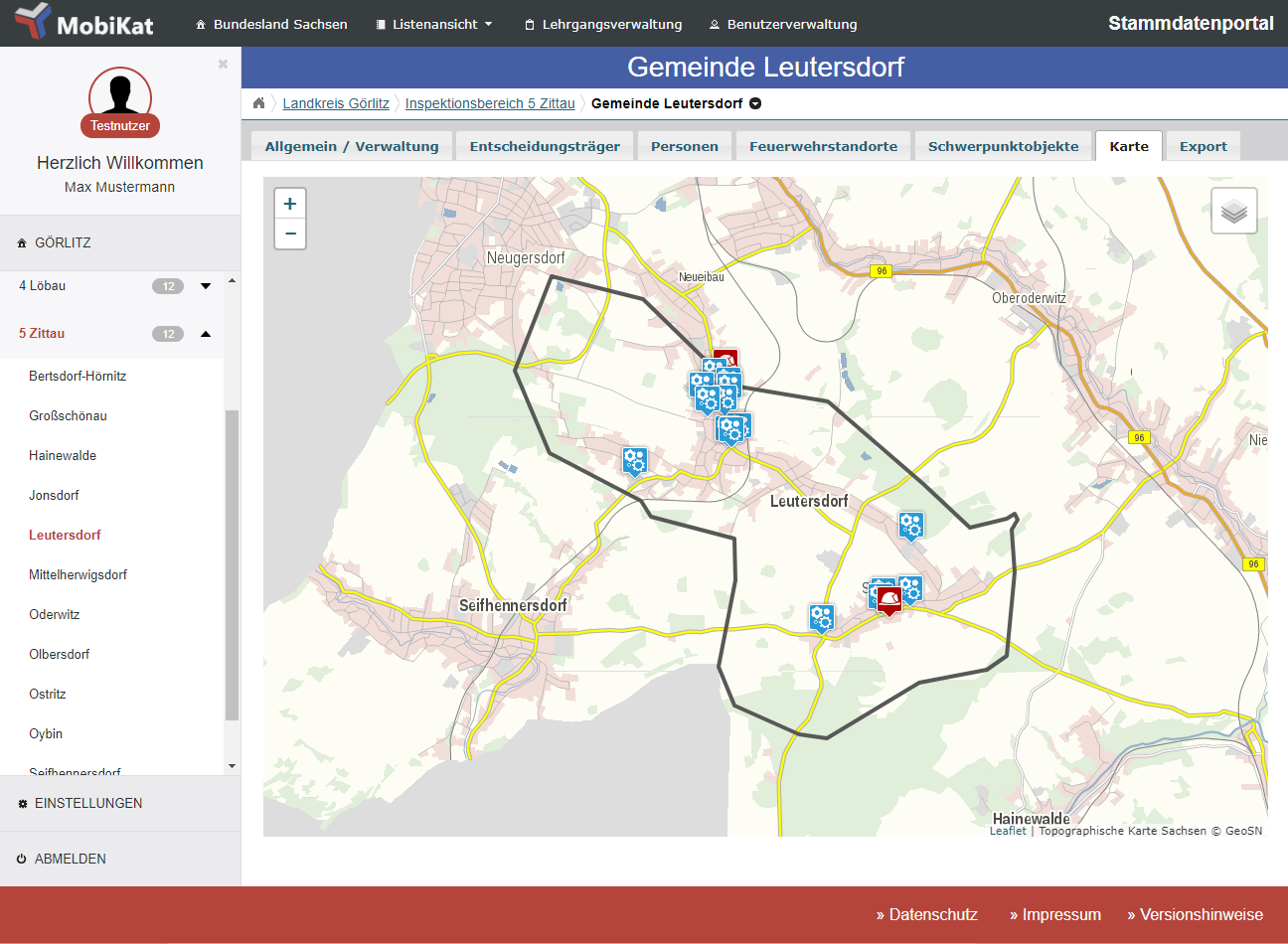Image resolution: width=1288 pixels, height=944 pixels.
Task: Select Oderwitz in the sidebar list
Action: (x=55, y=614)
